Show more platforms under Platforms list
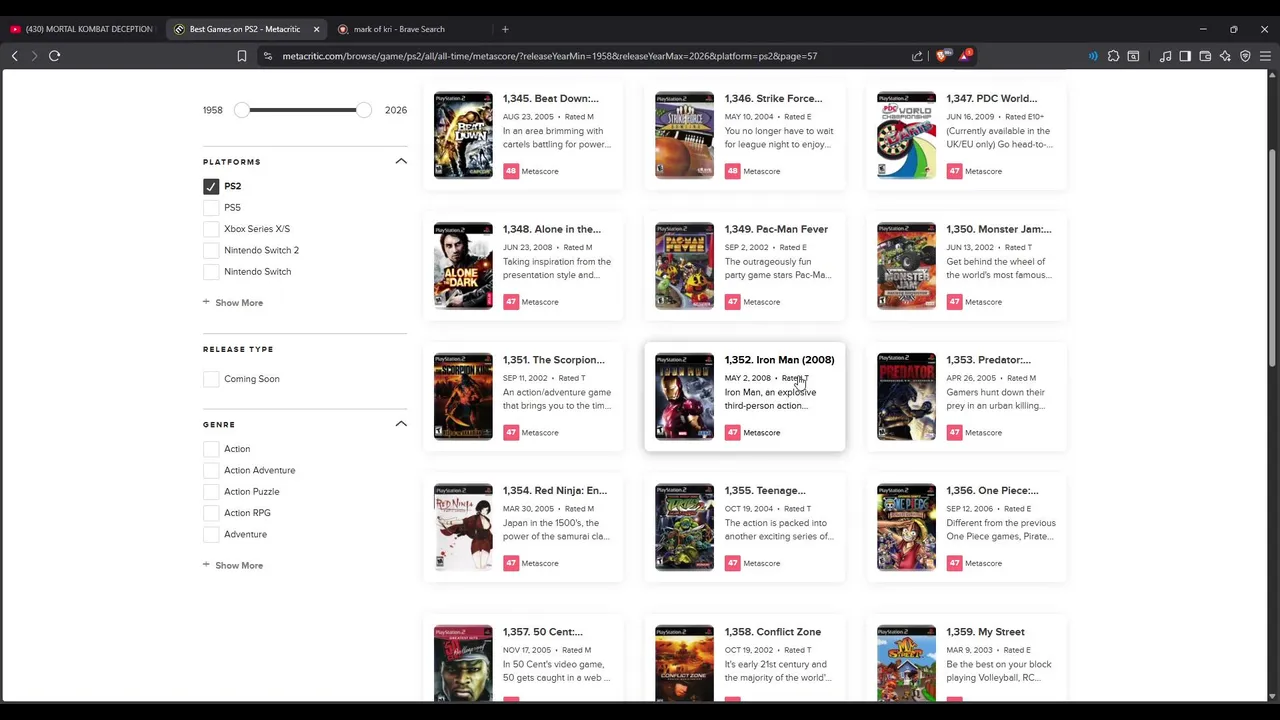 click(233, 302)
